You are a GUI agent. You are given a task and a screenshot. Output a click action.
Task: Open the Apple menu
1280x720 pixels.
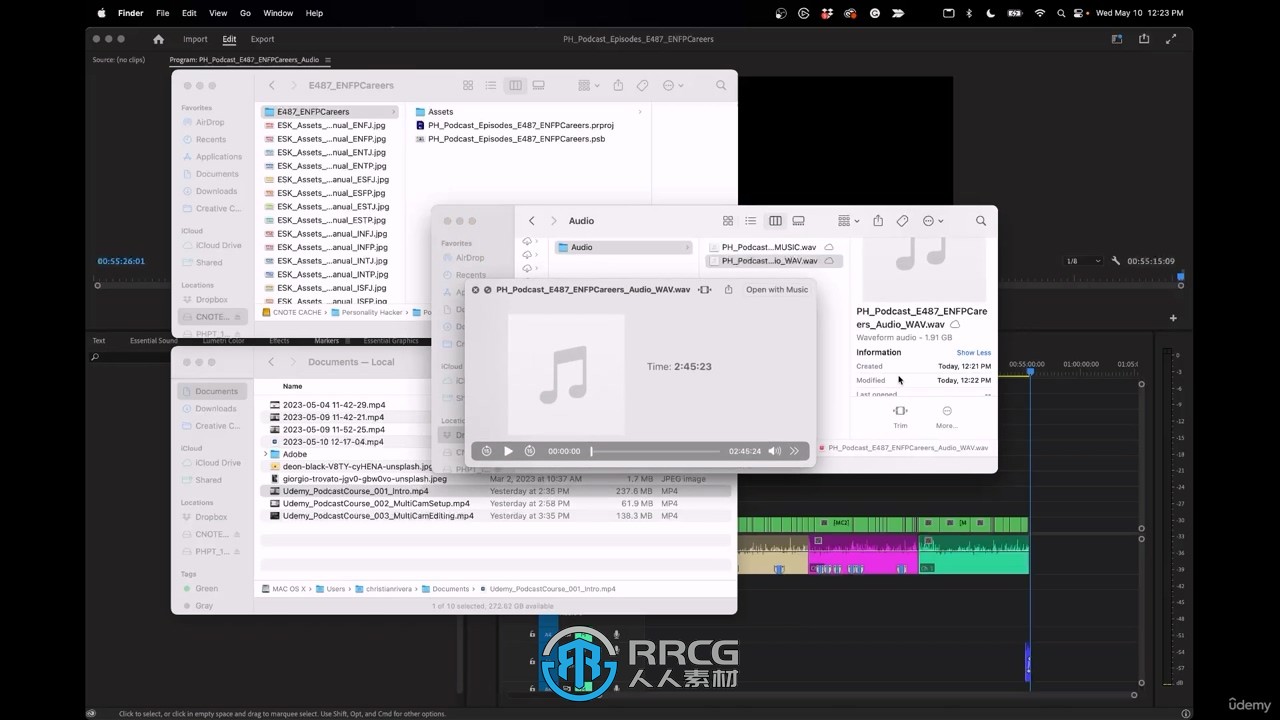[x=101, y=13]
